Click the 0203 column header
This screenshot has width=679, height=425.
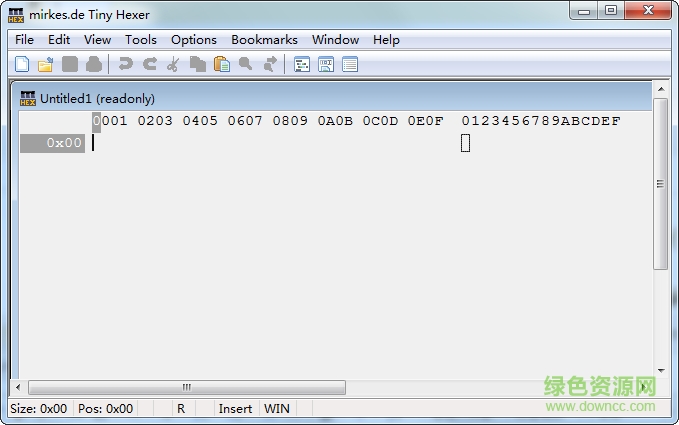pyautogui.click(x=155, y=121)
